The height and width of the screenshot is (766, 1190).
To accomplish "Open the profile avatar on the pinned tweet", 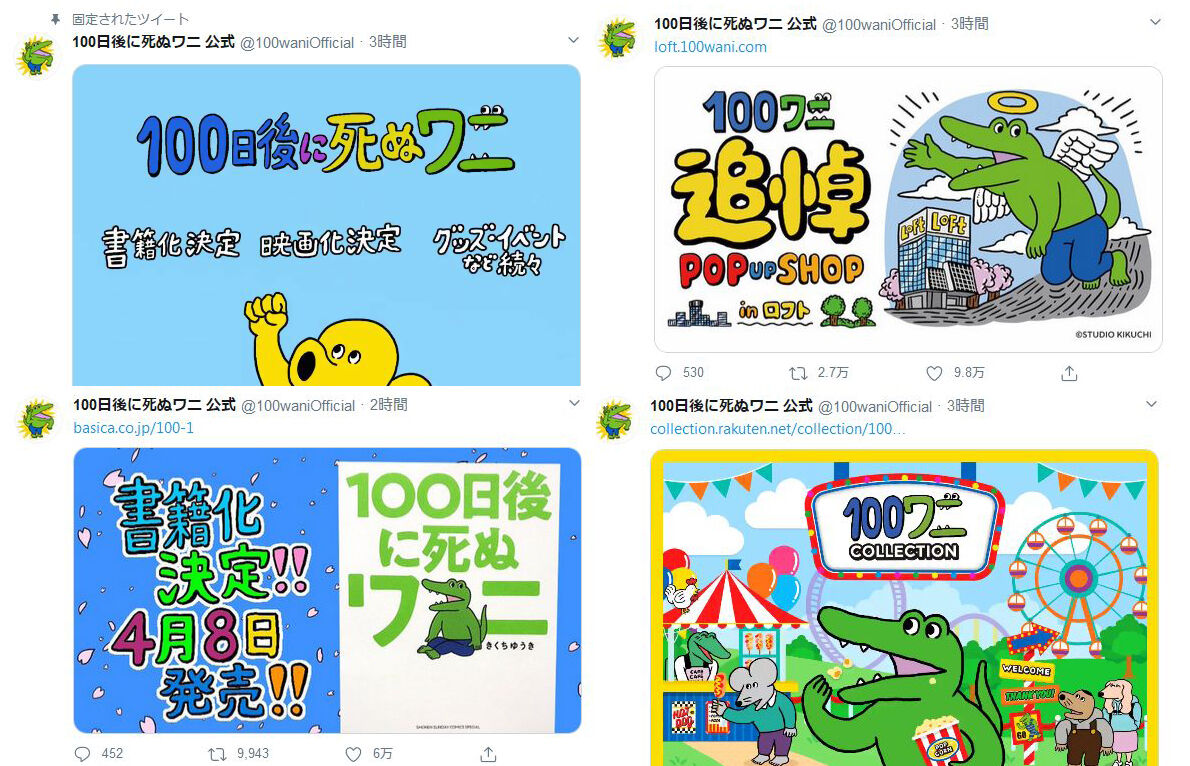I will (36, 56).
